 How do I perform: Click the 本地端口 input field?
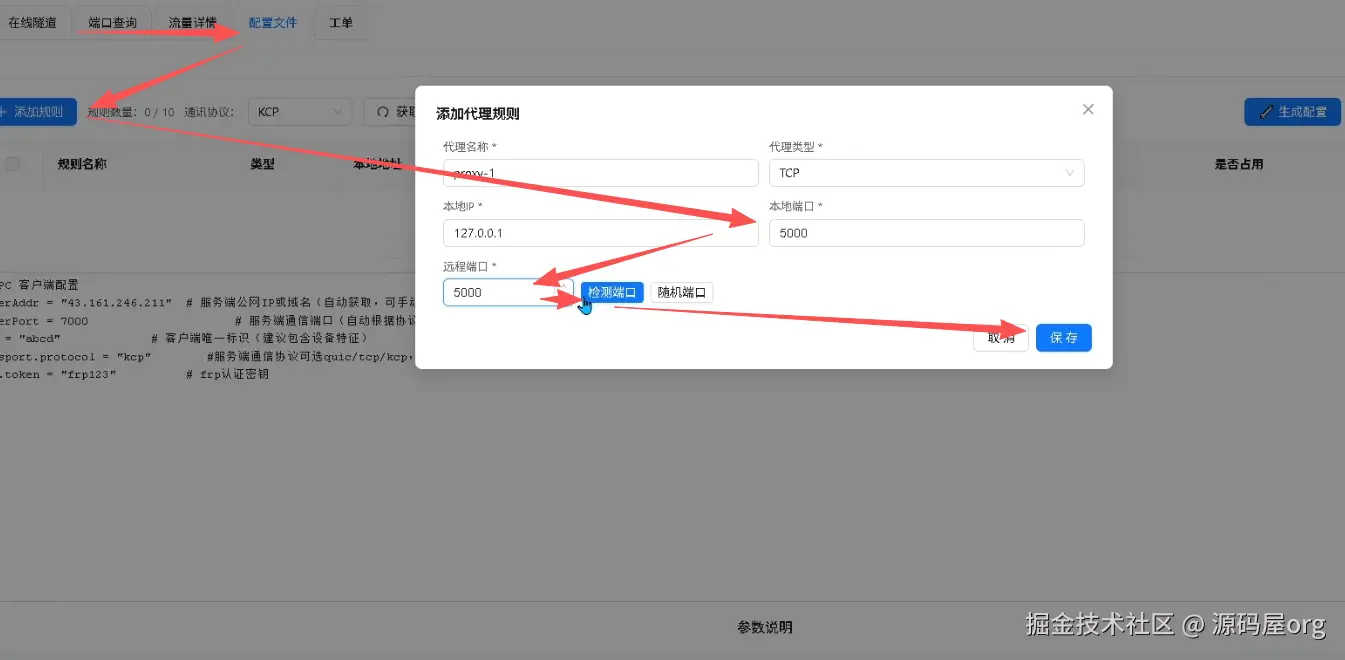926,233
